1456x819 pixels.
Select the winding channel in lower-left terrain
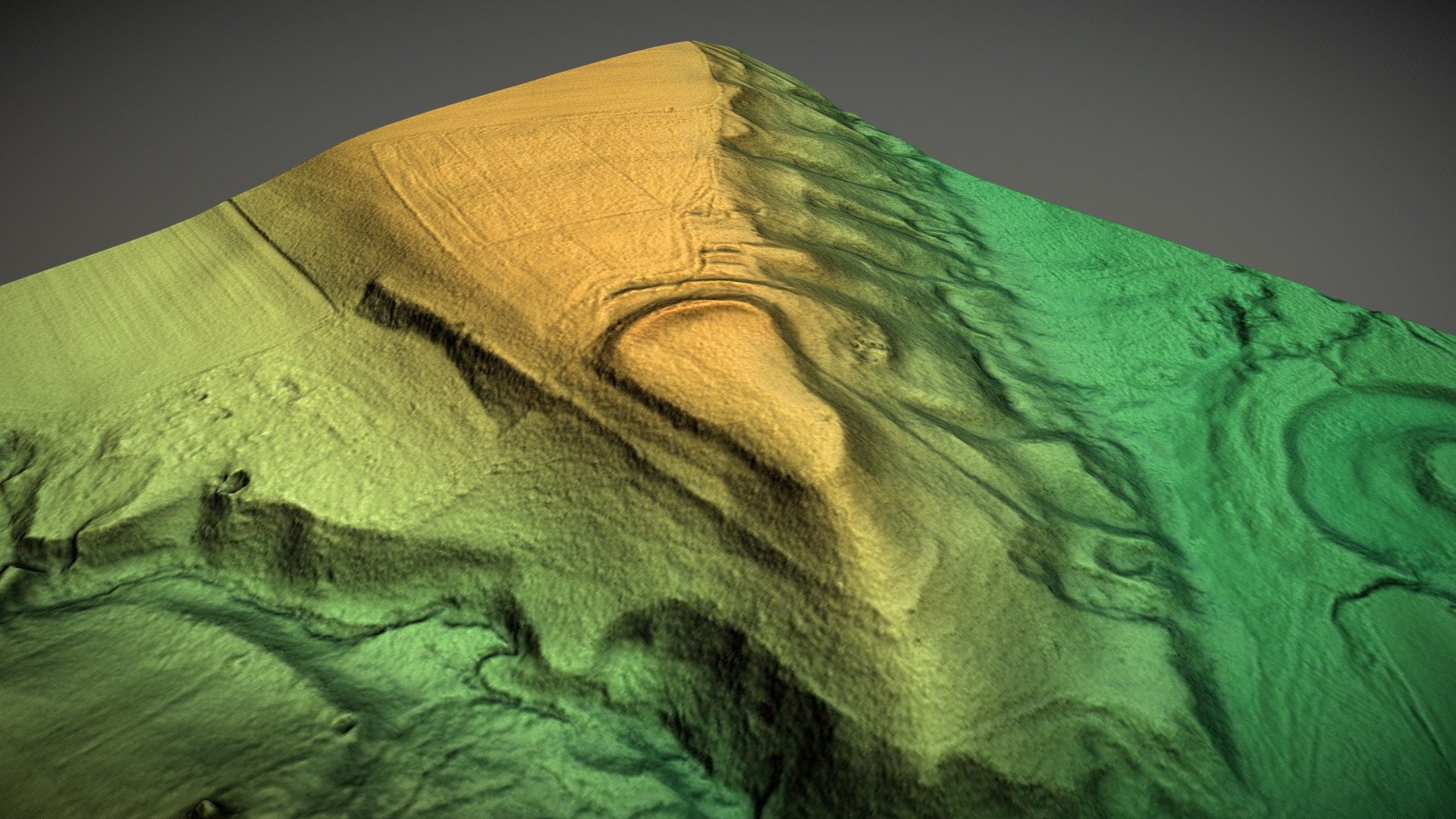coord(303,607)
